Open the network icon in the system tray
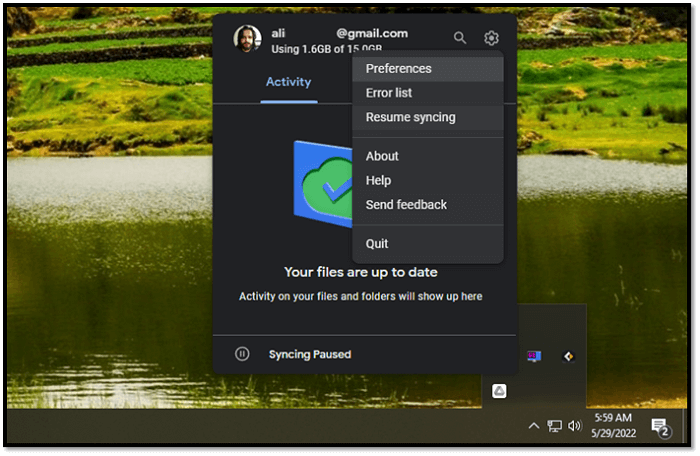 point(554,426)
